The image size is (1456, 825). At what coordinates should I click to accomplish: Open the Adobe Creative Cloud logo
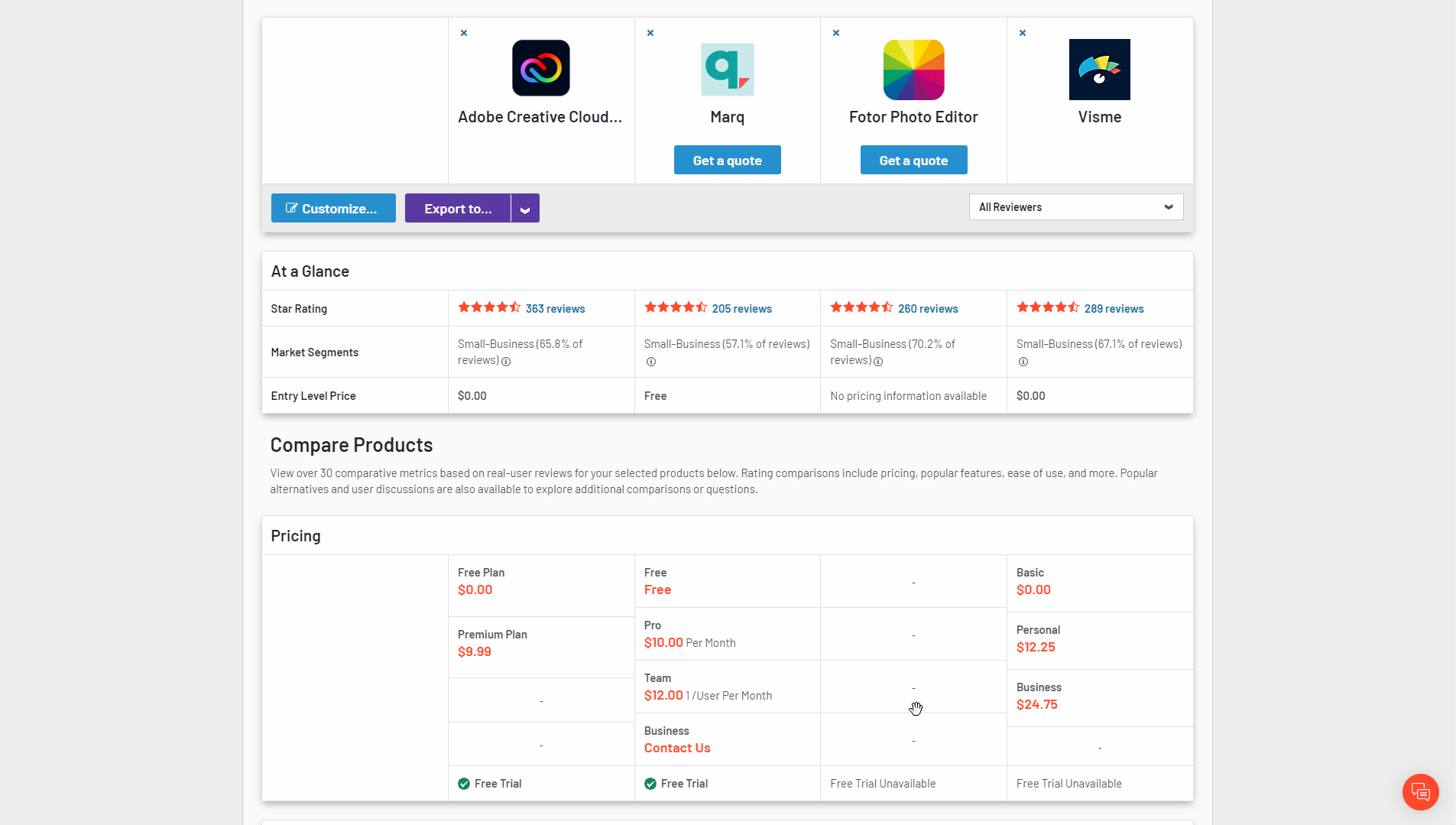click(x=541, y=69)
